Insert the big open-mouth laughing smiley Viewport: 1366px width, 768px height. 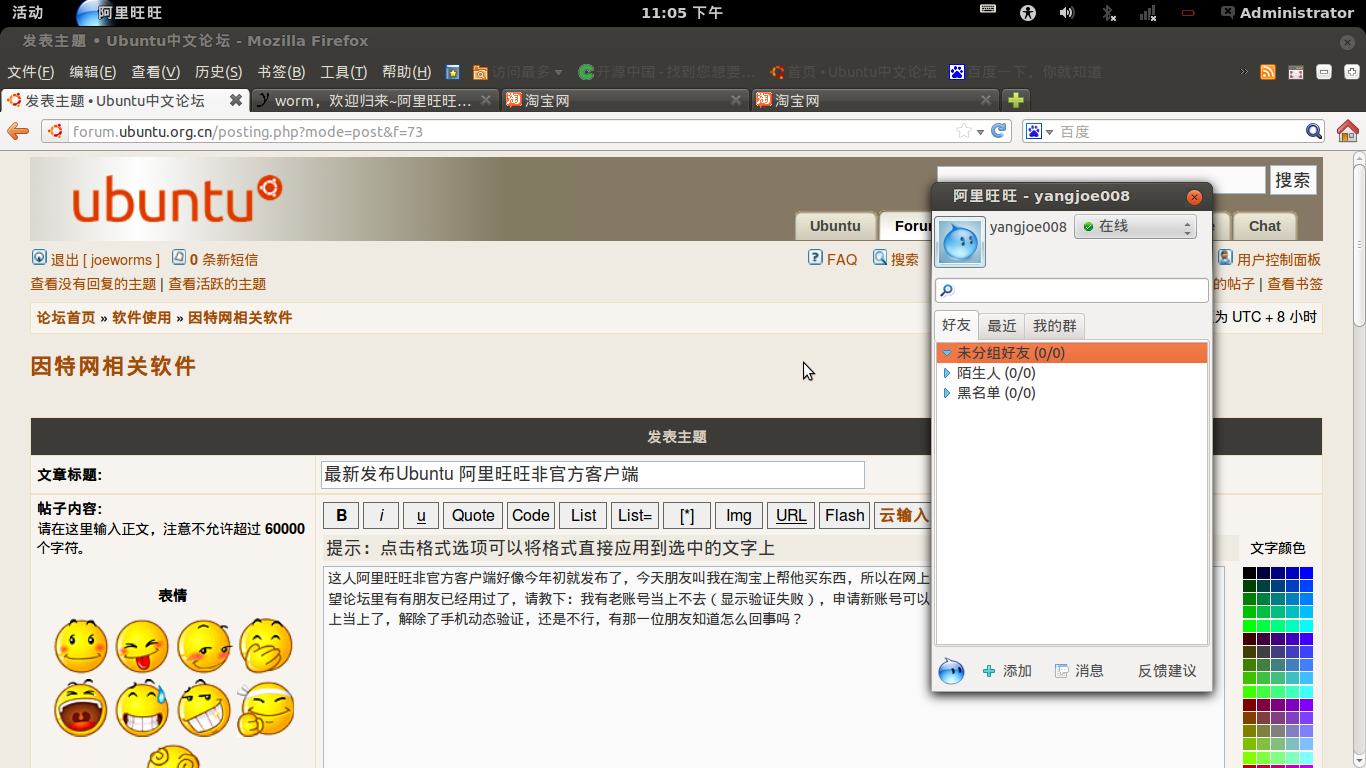coord(81,709)
